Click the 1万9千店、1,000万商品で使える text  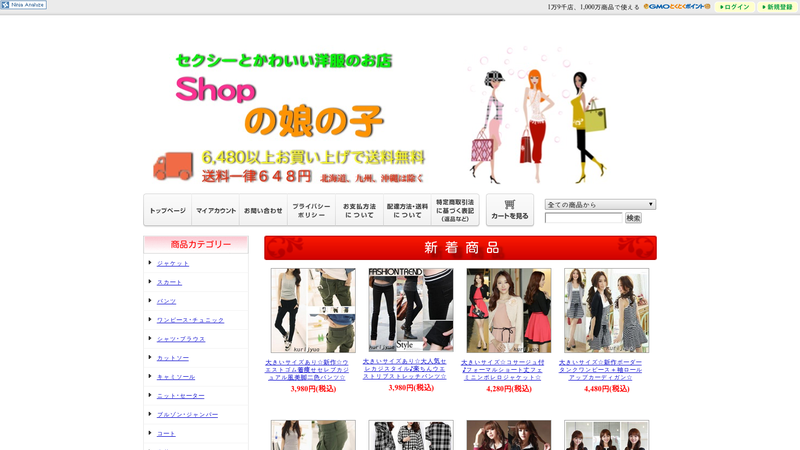(x=593, y=7)
